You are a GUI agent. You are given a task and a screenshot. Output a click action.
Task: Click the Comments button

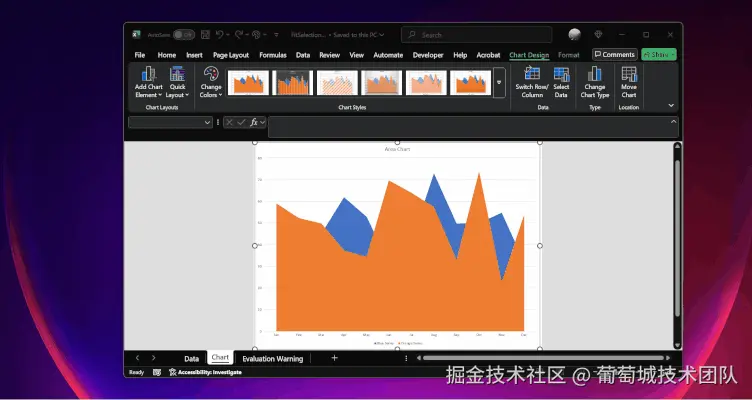(614, 55)
